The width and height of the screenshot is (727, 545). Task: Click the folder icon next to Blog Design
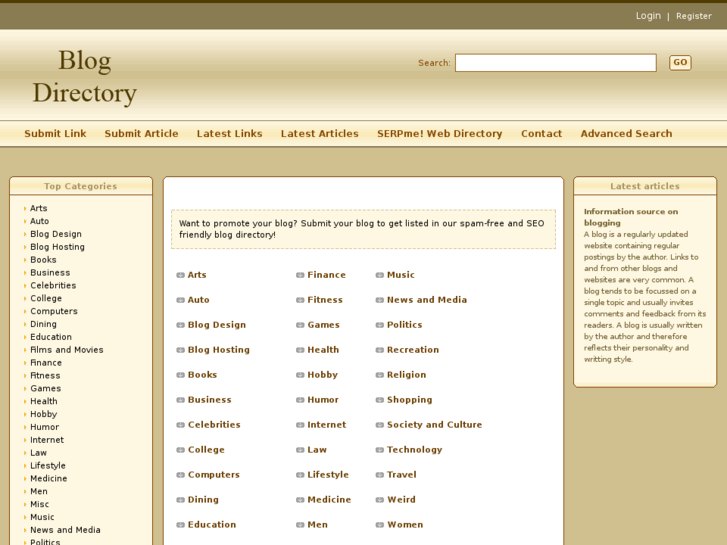pos(180,325)
